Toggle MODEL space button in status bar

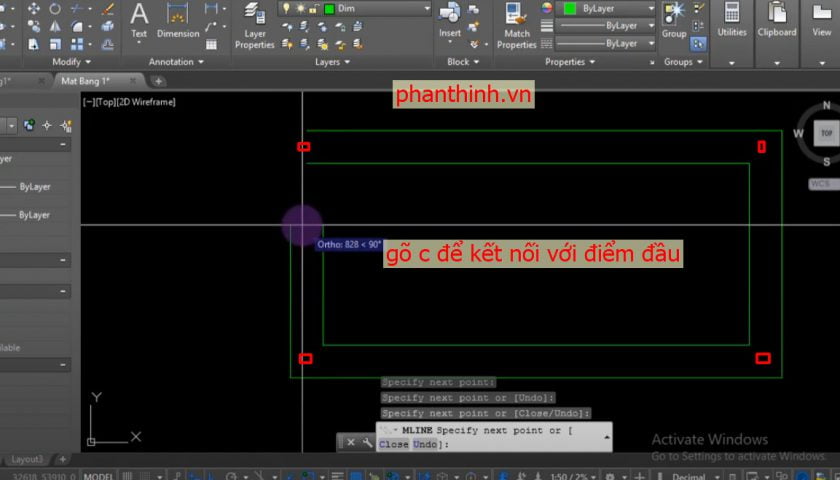pos(97,476)
